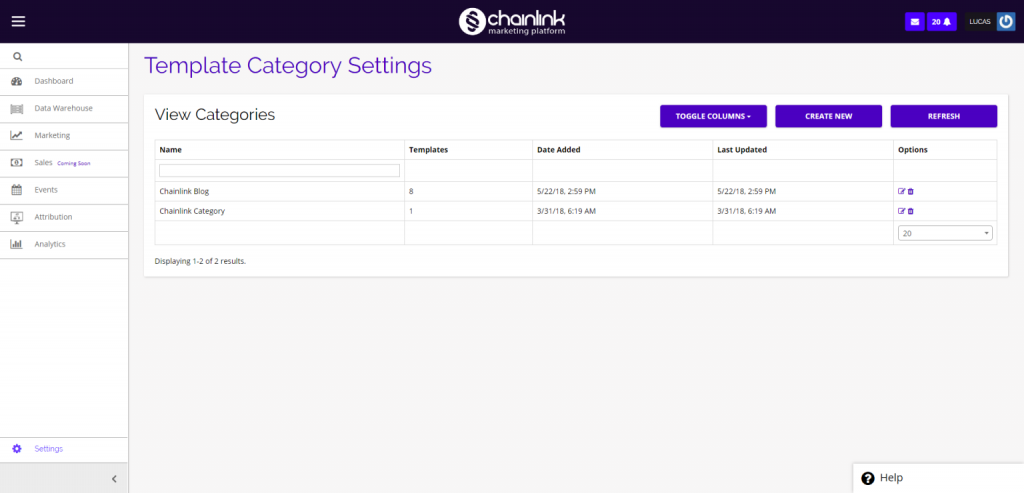Click the 'View Categories' heading
Screen dimensions: 1024x493
(x=215, y=115)
